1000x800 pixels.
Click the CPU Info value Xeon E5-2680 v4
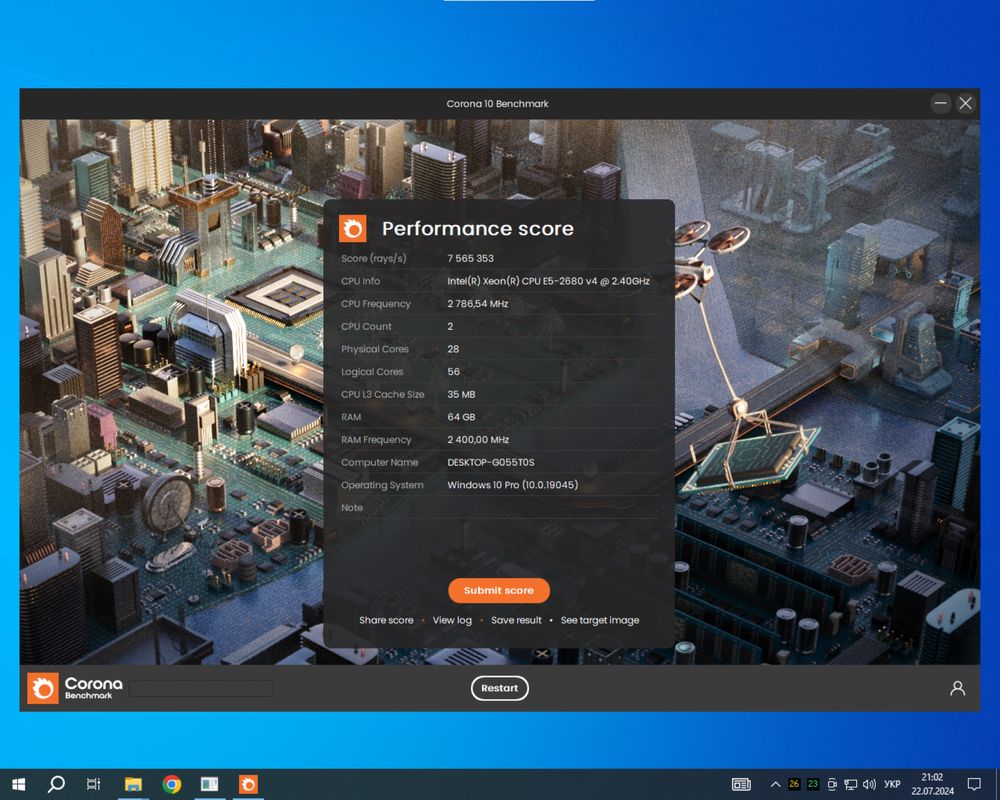click(x=548, y=281)
